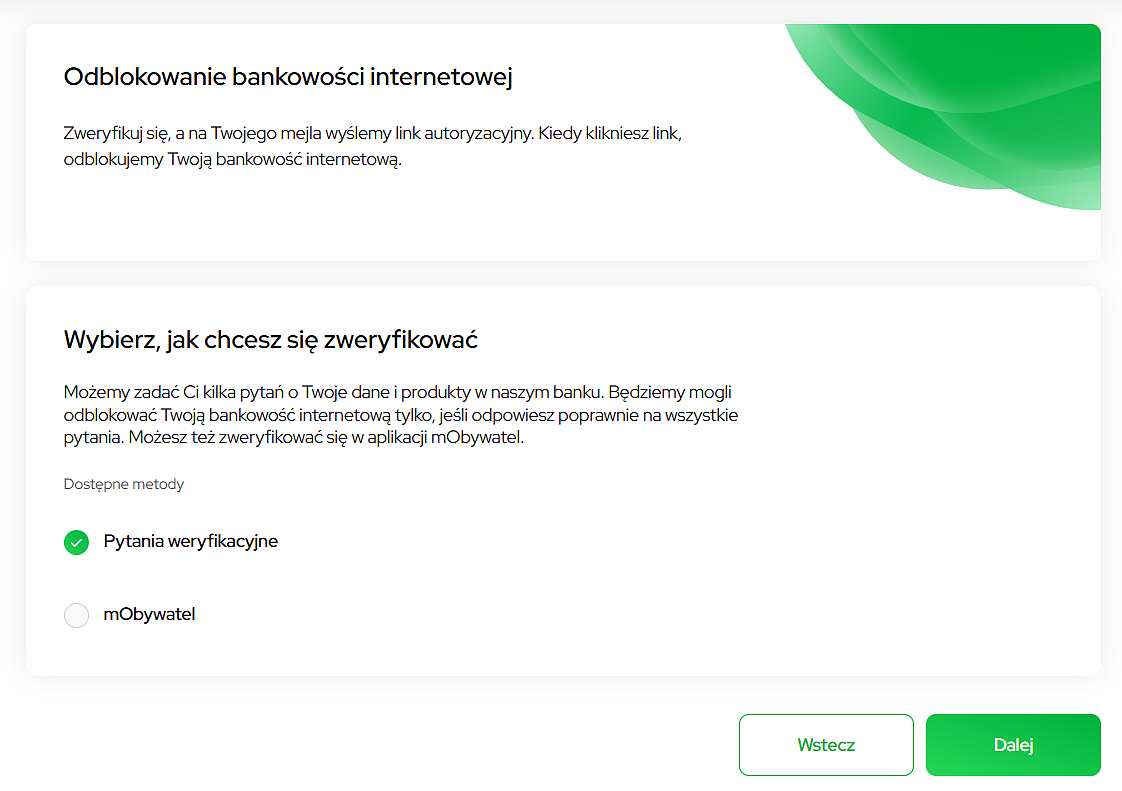Screen dimensions: 1122x791
Task: Click the words aplikacji mObywatel in the paragraph
Action: pos(446,437)
